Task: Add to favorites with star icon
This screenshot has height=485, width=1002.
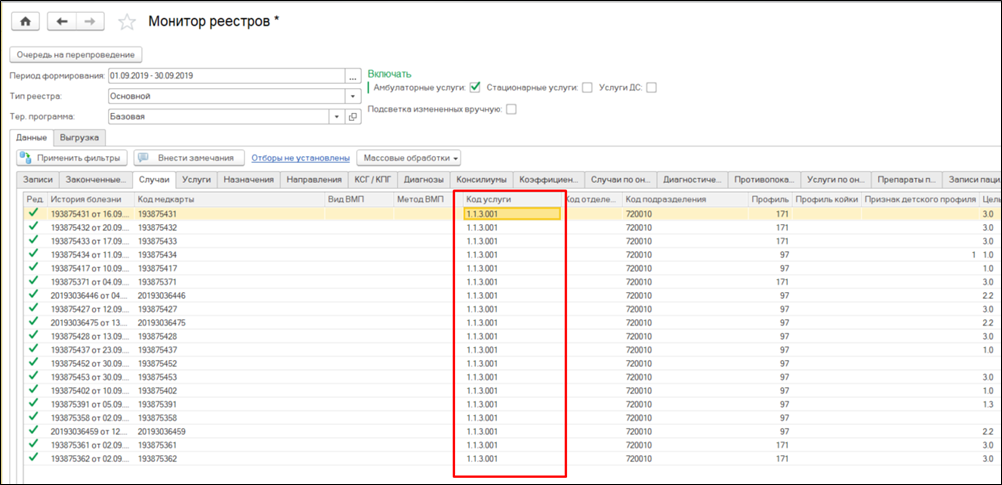Action: click(x=127, y=22)
